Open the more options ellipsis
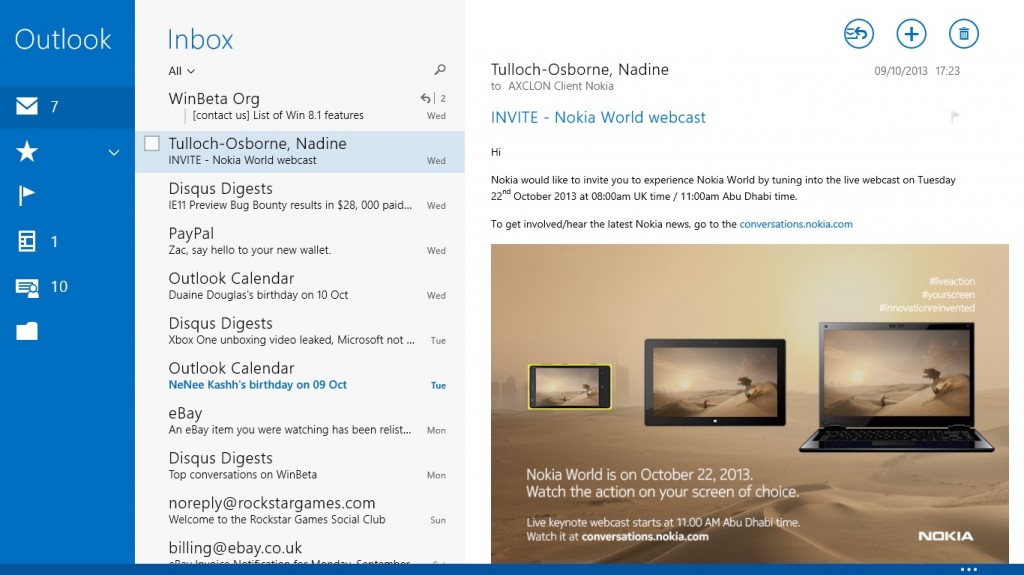1024x575 pixels. click(969, 569)
